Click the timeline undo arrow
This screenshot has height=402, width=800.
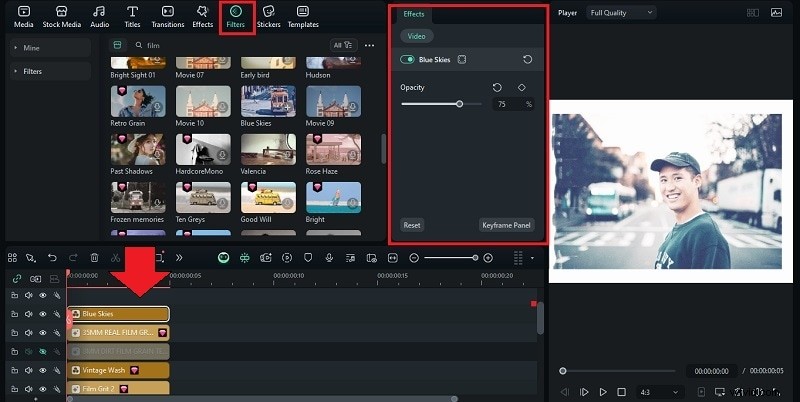pyautogui.click(x=52, y=258)
